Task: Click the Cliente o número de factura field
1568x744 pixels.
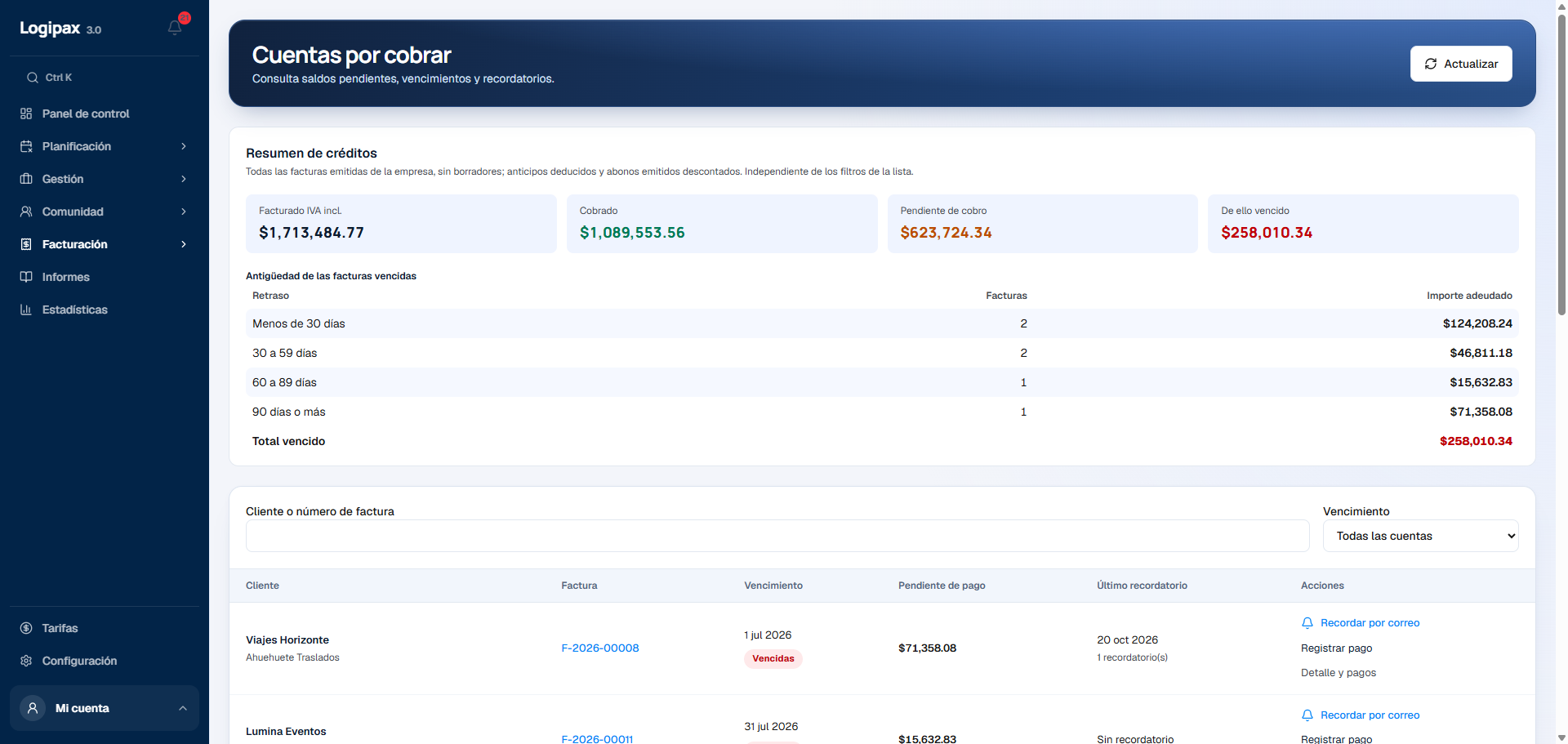Action: pos(777,536)
